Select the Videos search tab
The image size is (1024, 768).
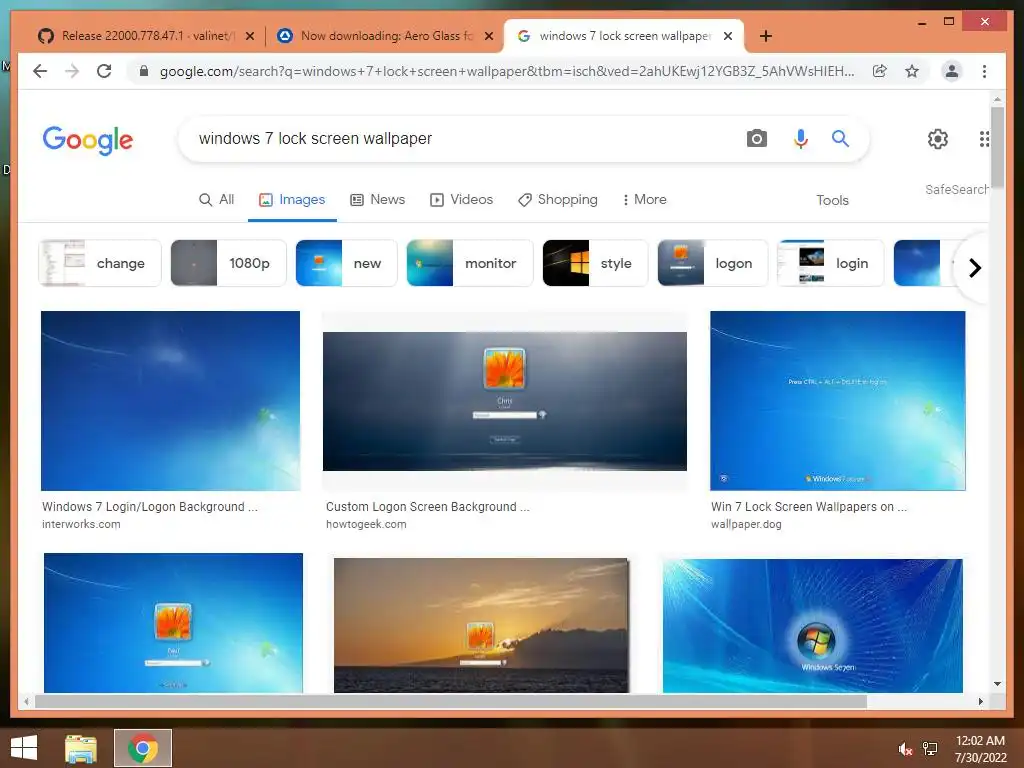click(461, 199)
